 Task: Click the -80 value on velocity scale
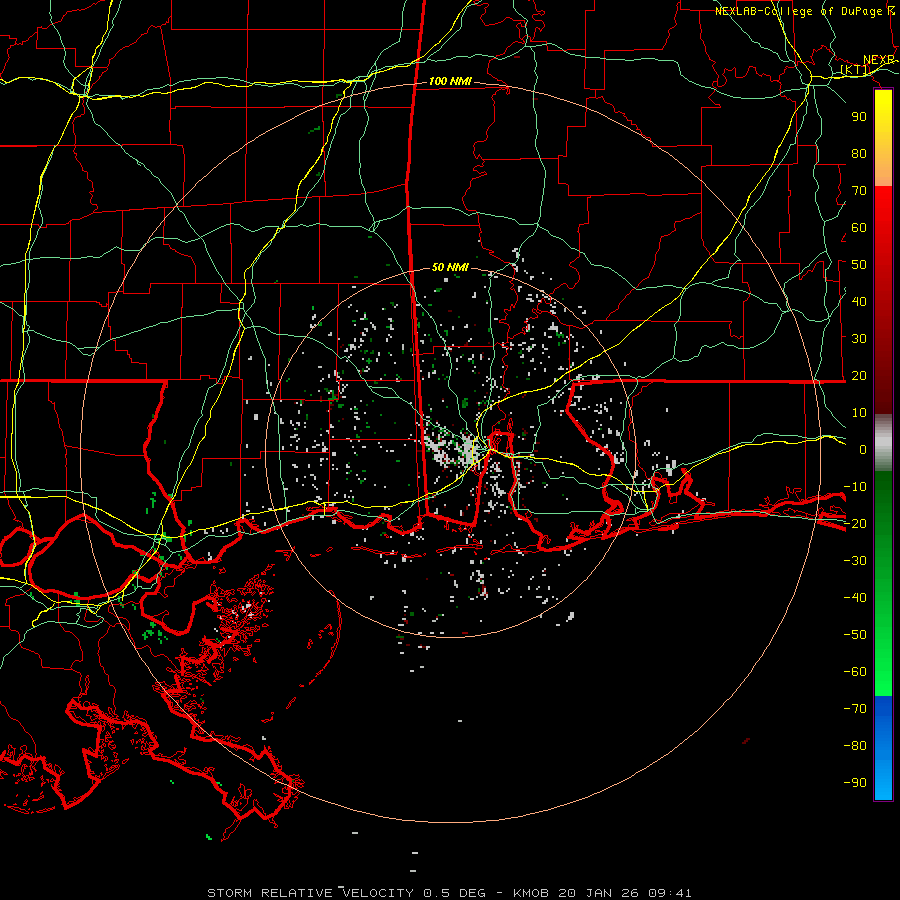(855, 746)
